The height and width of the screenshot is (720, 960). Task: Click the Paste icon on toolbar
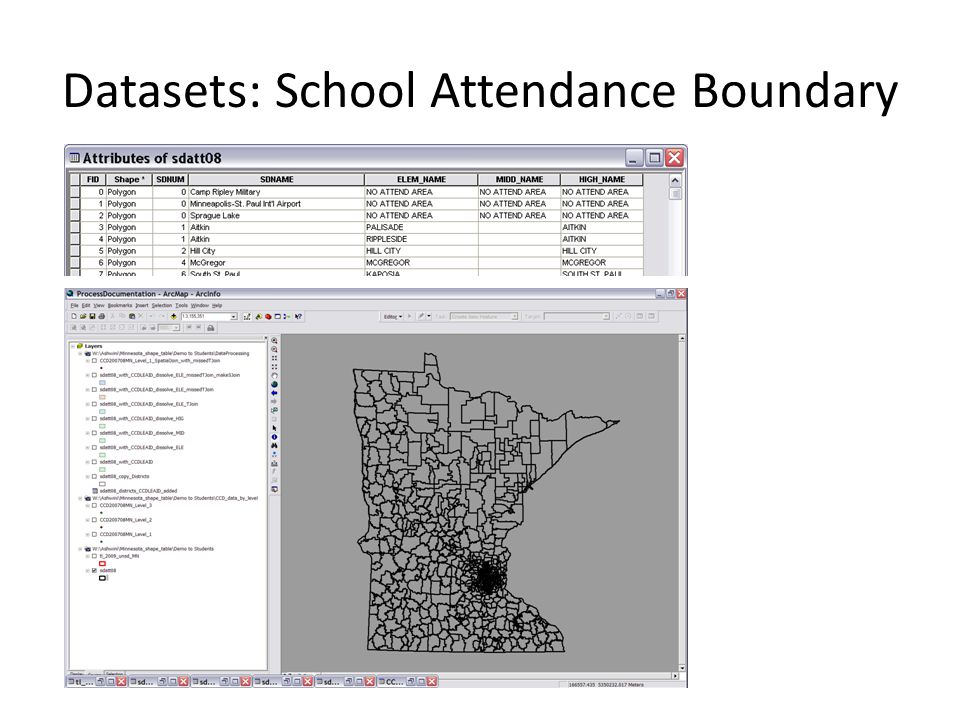click(132, 317)
